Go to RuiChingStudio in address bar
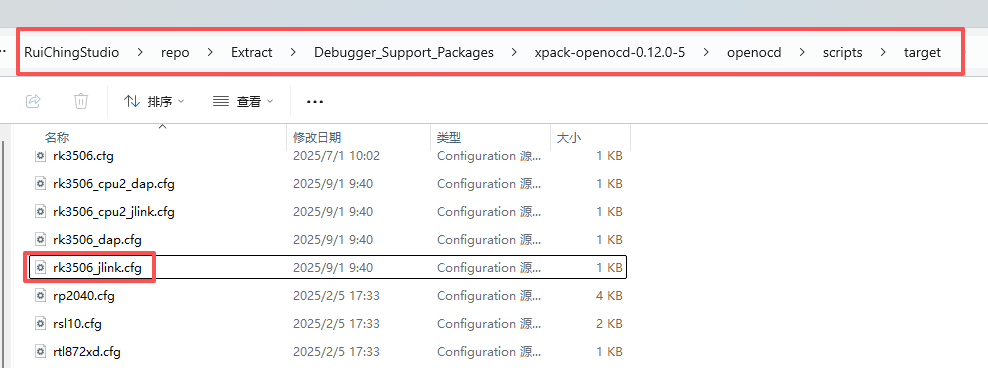The height and width of the screenshot is (368, 988). point(72,52)
